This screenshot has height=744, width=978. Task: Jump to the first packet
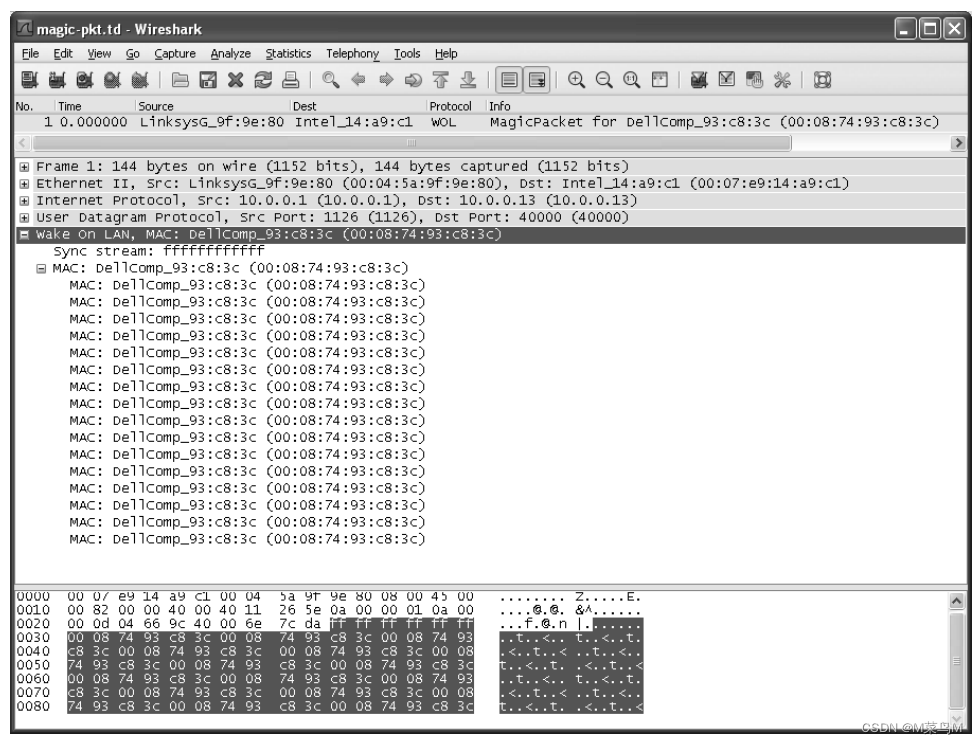point(440,80)
